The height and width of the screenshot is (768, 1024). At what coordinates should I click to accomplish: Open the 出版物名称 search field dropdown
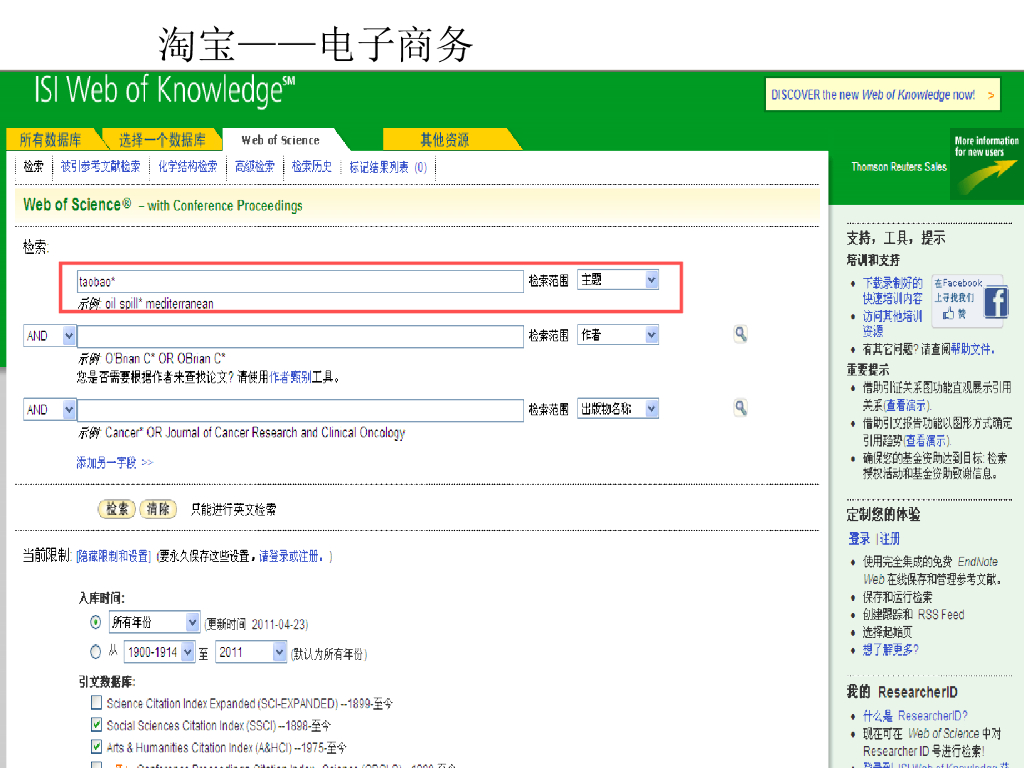point(618,409)
